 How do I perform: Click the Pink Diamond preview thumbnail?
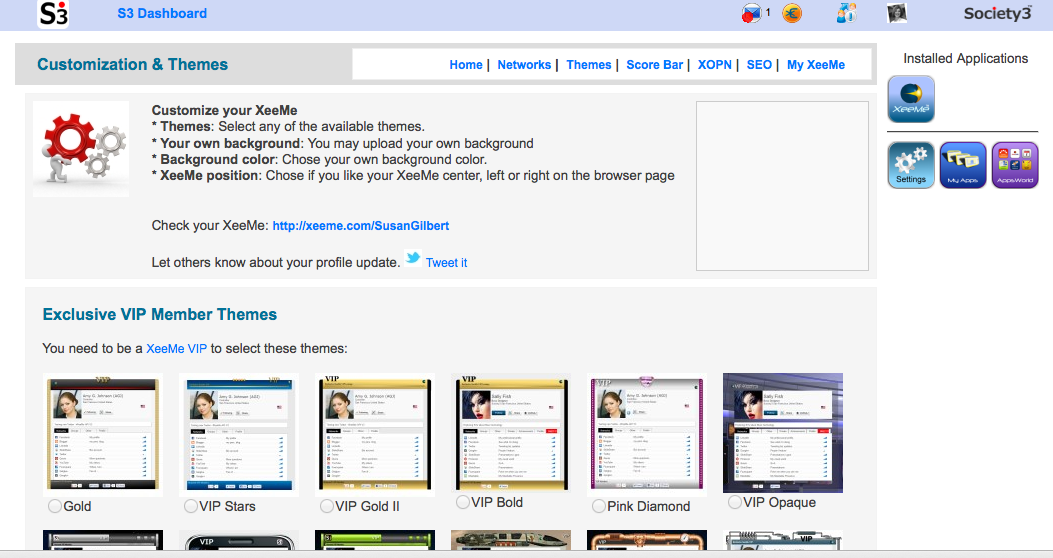pos(647,434)
